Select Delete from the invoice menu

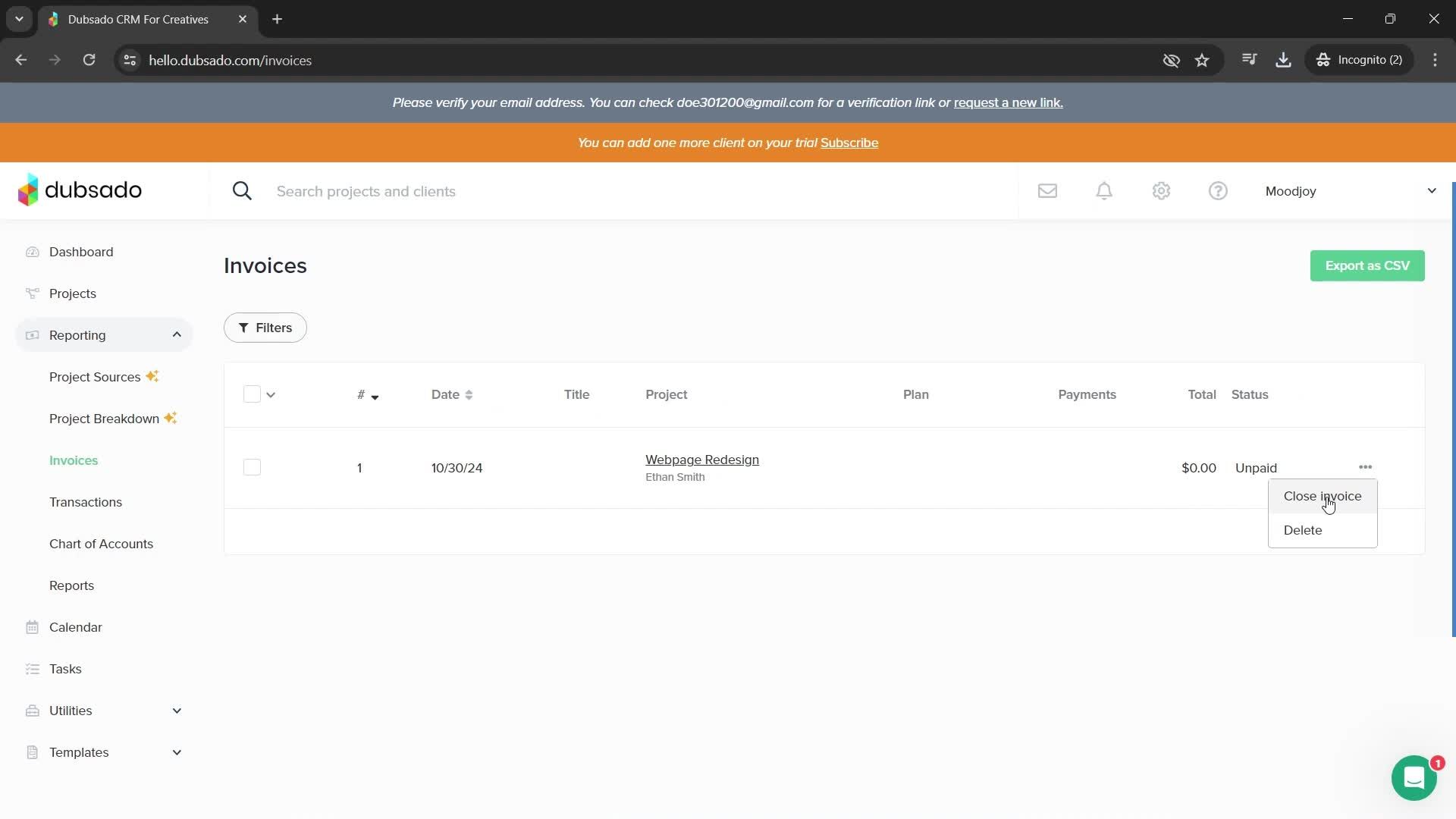pyautogui.click(x=1322, y=530)
